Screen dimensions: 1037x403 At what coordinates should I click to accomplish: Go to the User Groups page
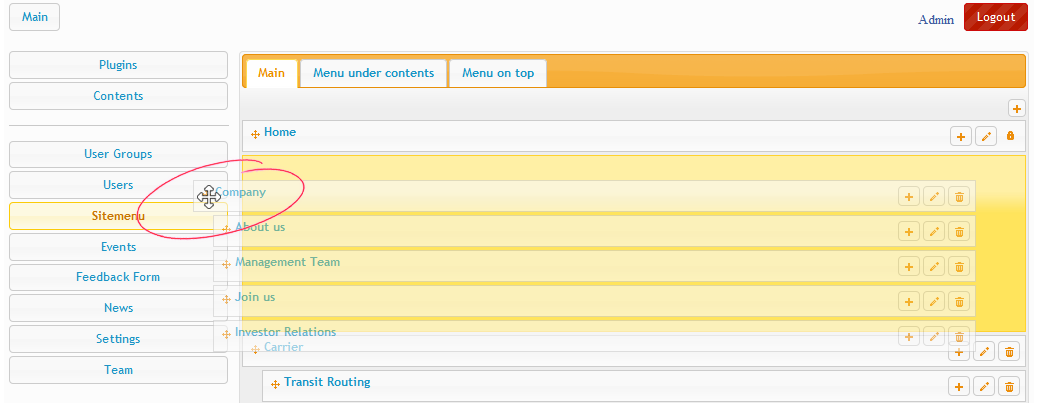(x=118, y=154)
